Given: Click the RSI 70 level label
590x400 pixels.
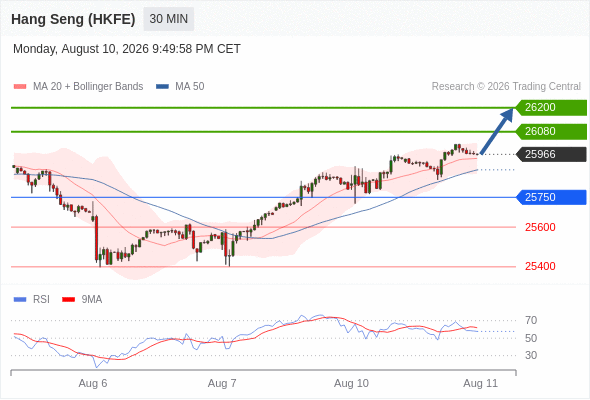Looking at the screenshot, I should [x=531, y=321].
